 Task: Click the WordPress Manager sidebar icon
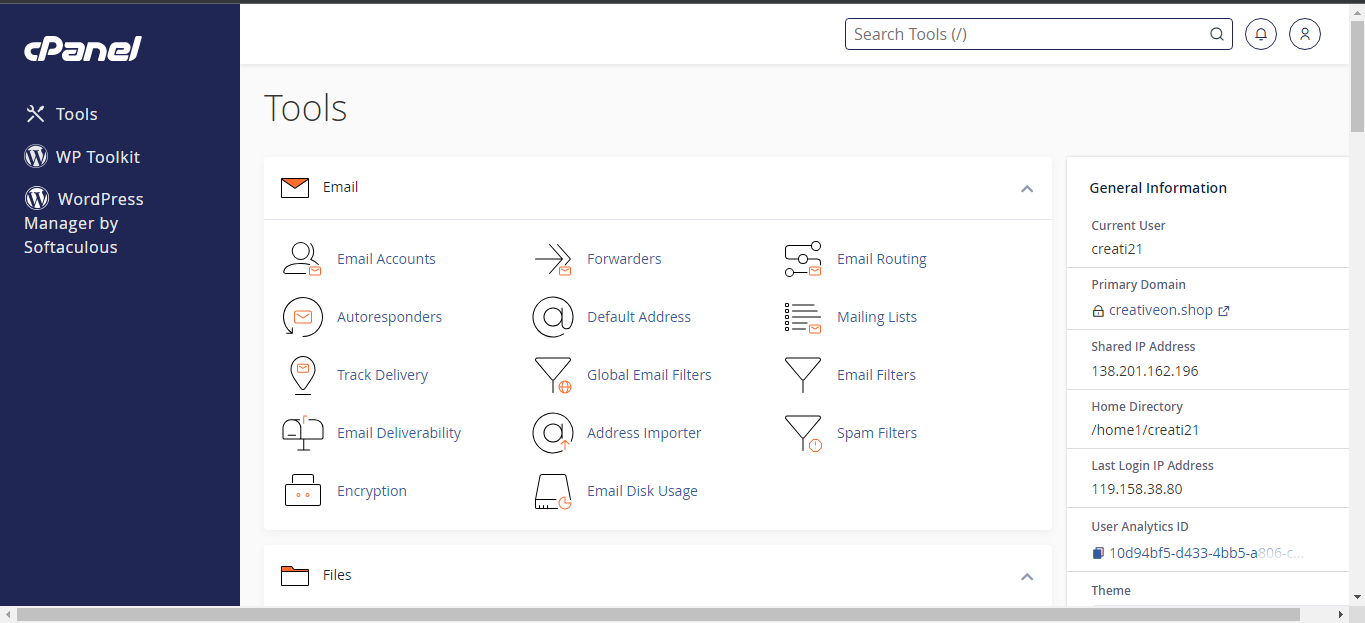point(36,198)
